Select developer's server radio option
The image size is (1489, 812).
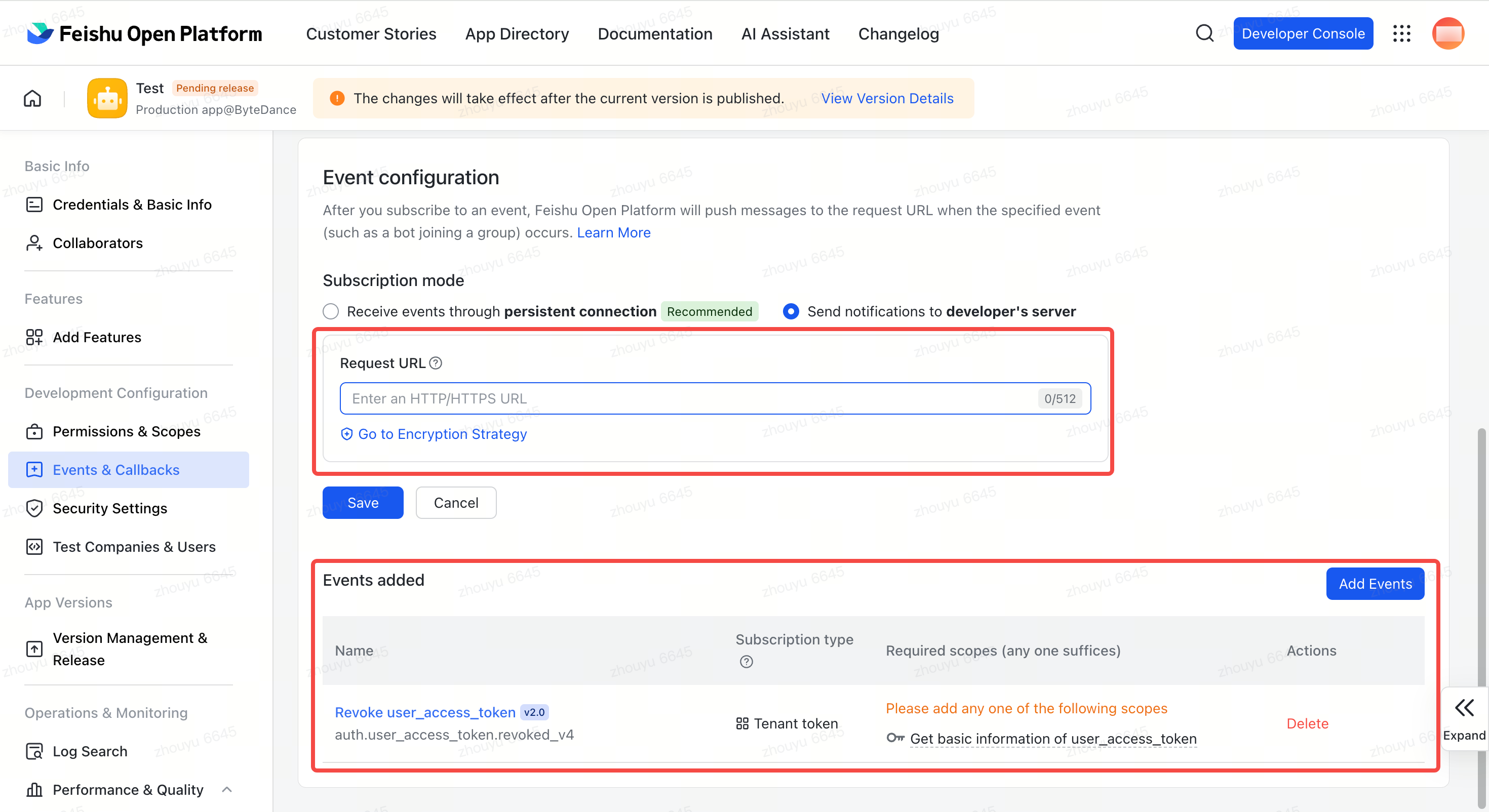tap(790, 311)
